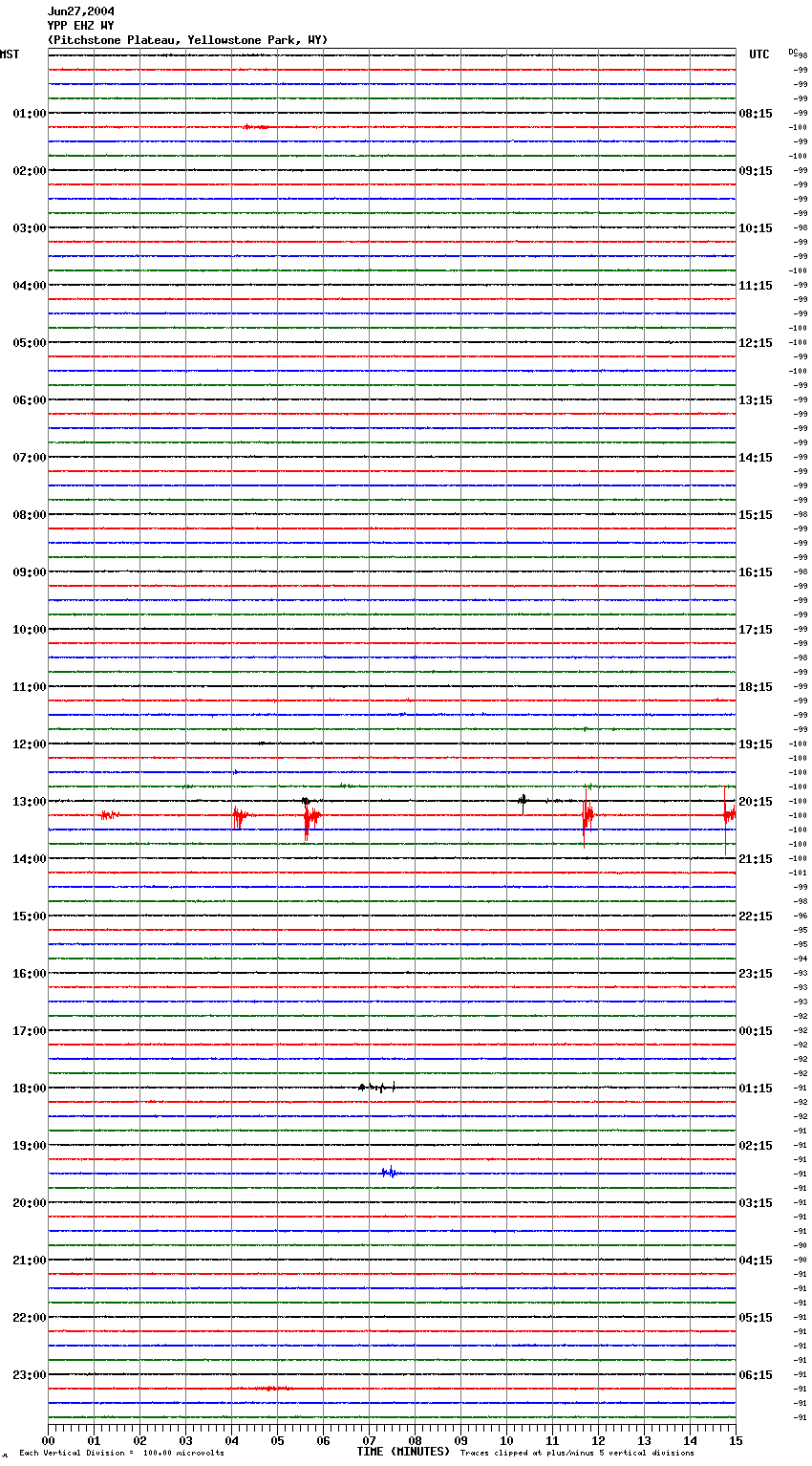Image resolution: width=812 pixels, height=1466 pixels.
Task: Click the blue event on the 19:00 hour trace
Action: tap(390, 1173)
